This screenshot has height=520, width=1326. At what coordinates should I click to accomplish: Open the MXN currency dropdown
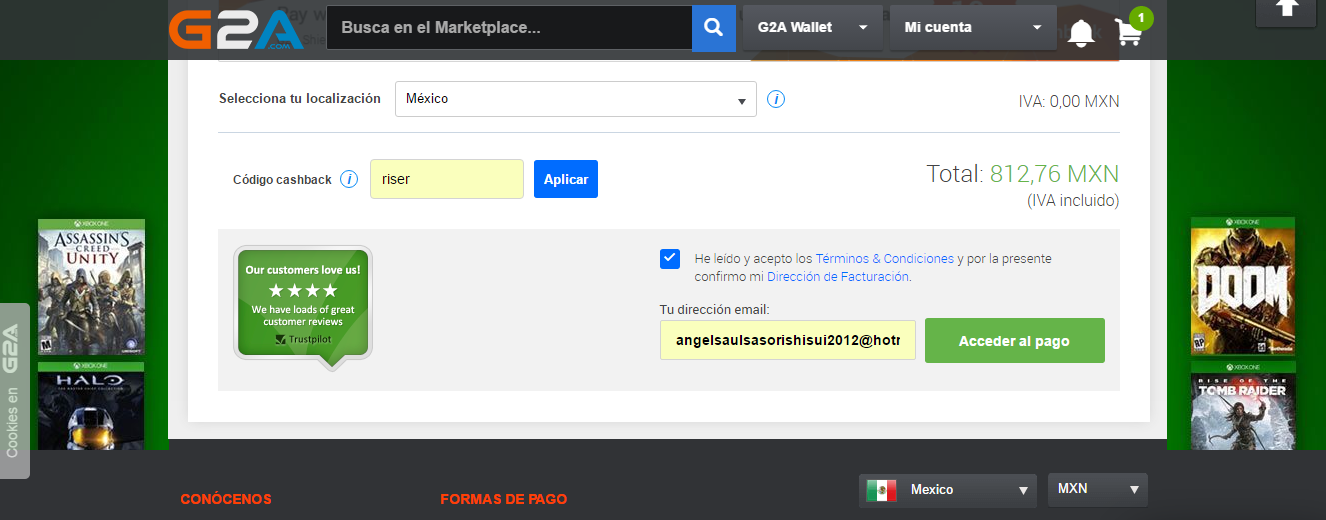pos(1098,490)
